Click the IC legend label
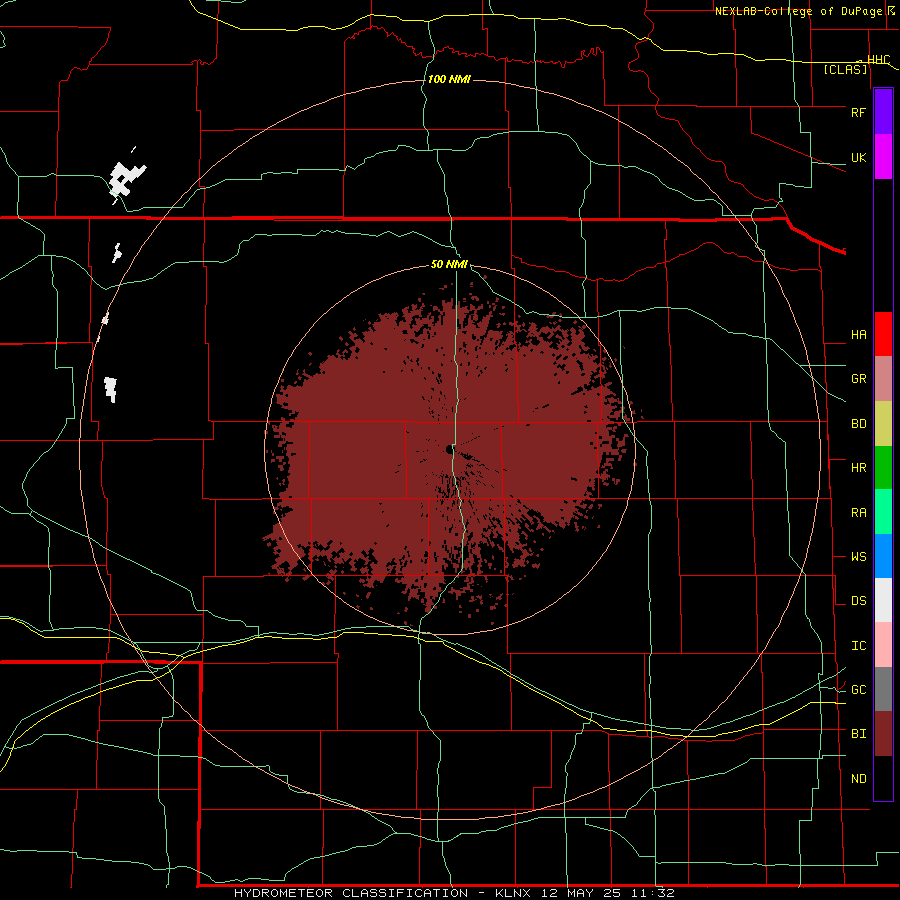This screenshot has height=900, width=900. pyautogui.click(x=858, y=646)
